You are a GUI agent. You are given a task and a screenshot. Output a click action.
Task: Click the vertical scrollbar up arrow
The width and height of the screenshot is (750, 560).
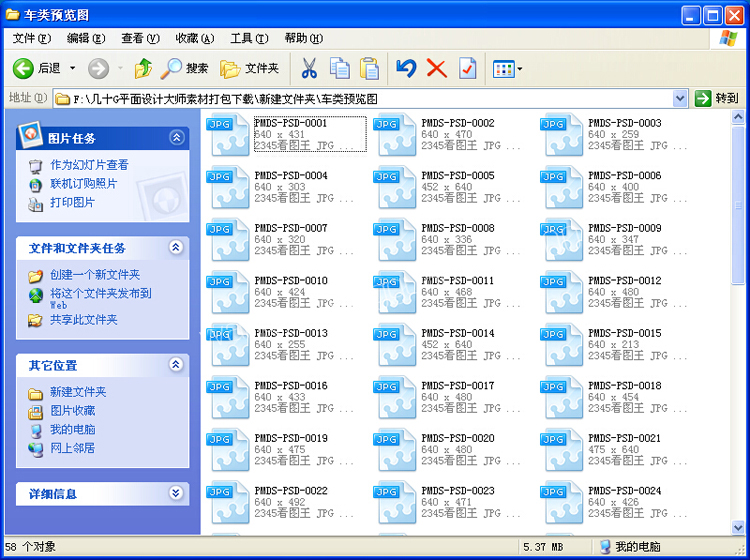click(738, 116)
